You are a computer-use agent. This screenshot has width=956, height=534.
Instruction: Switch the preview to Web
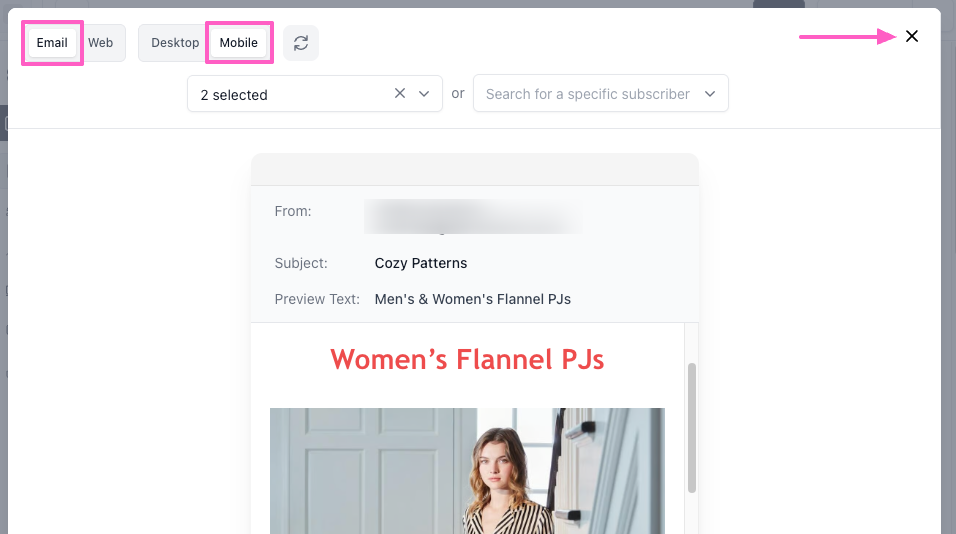tap(101, 43)
